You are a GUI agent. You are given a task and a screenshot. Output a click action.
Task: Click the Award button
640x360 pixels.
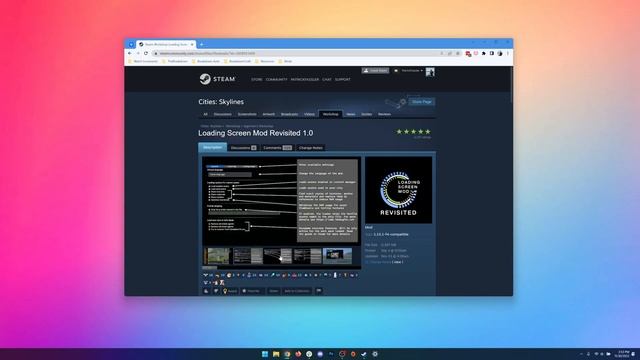point(230,291)
